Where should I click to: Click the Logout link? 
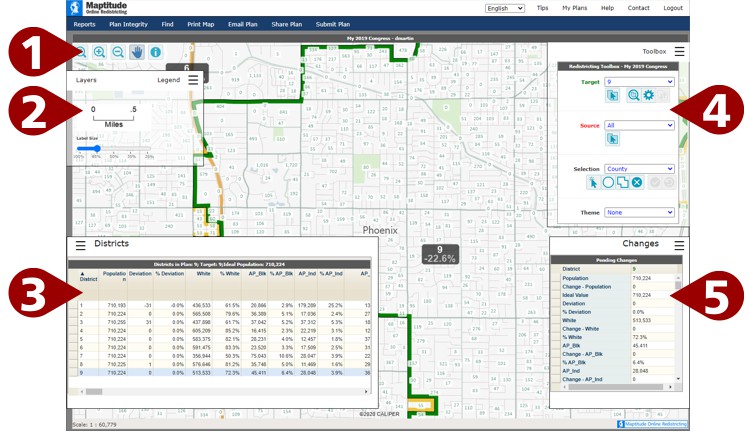pos(673,8)
